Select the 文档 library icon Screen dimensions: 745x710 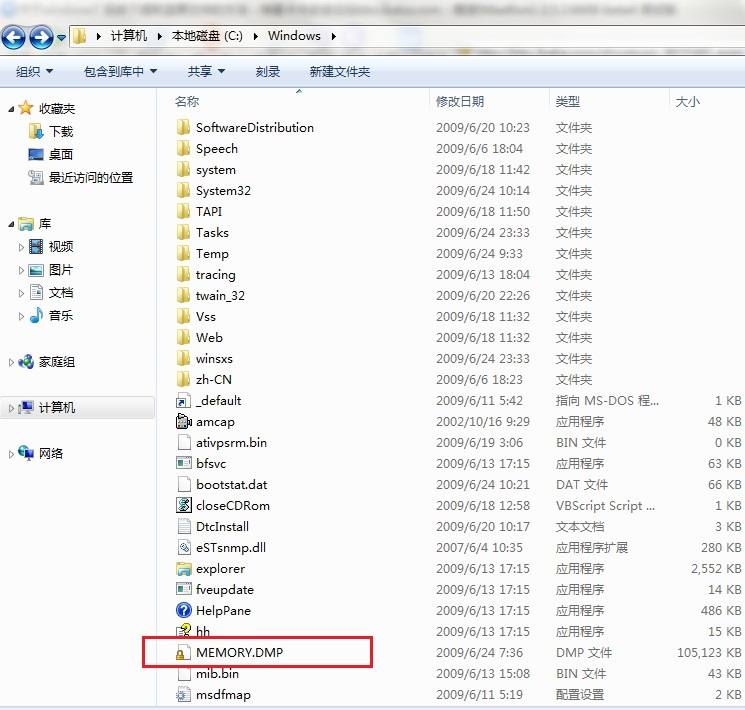(x=36, y=292)
